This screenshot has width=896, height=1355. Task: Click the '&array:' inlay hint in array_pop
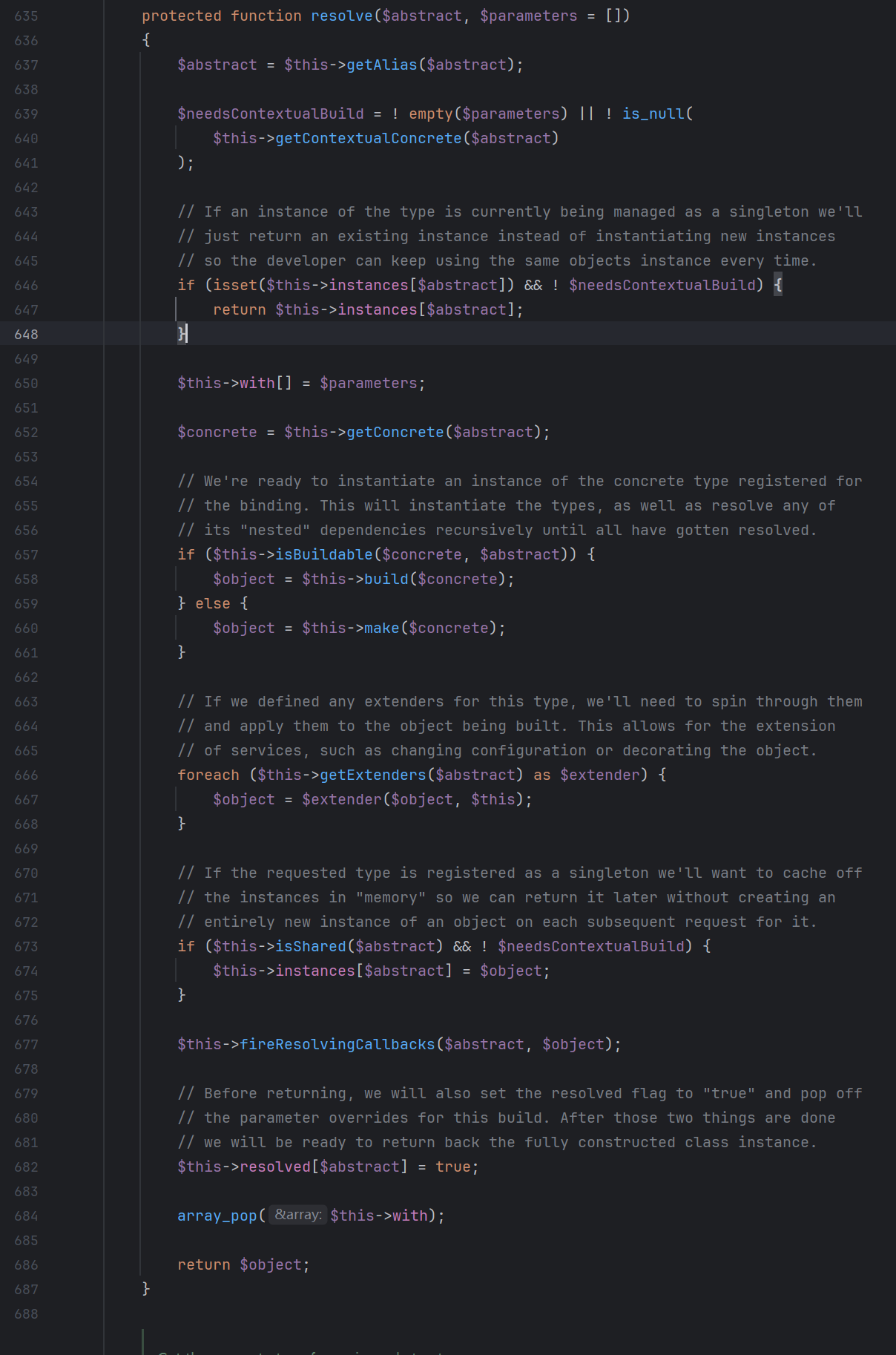297,1215
